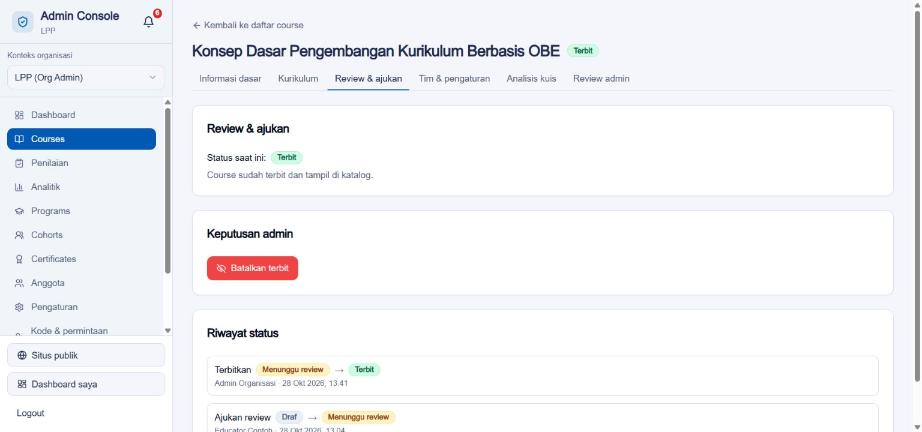922x432 pixels.
Task: Go to Dashboard in sidebar
Action: pyautogui.click(x=82, y=115)
